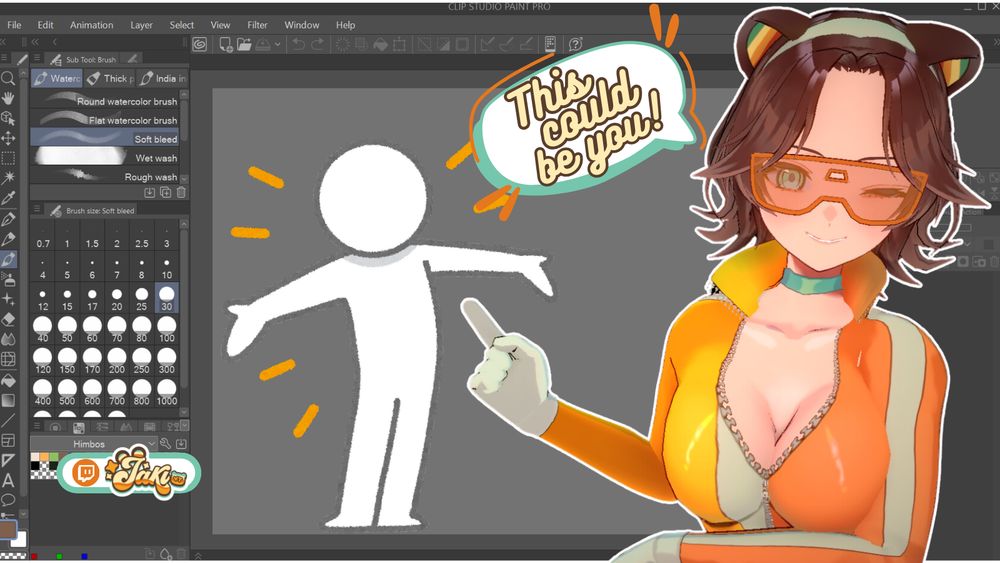Click the color set wrench edit icon
Viewport: 1000px width, 563px height.
pos(166,444)
